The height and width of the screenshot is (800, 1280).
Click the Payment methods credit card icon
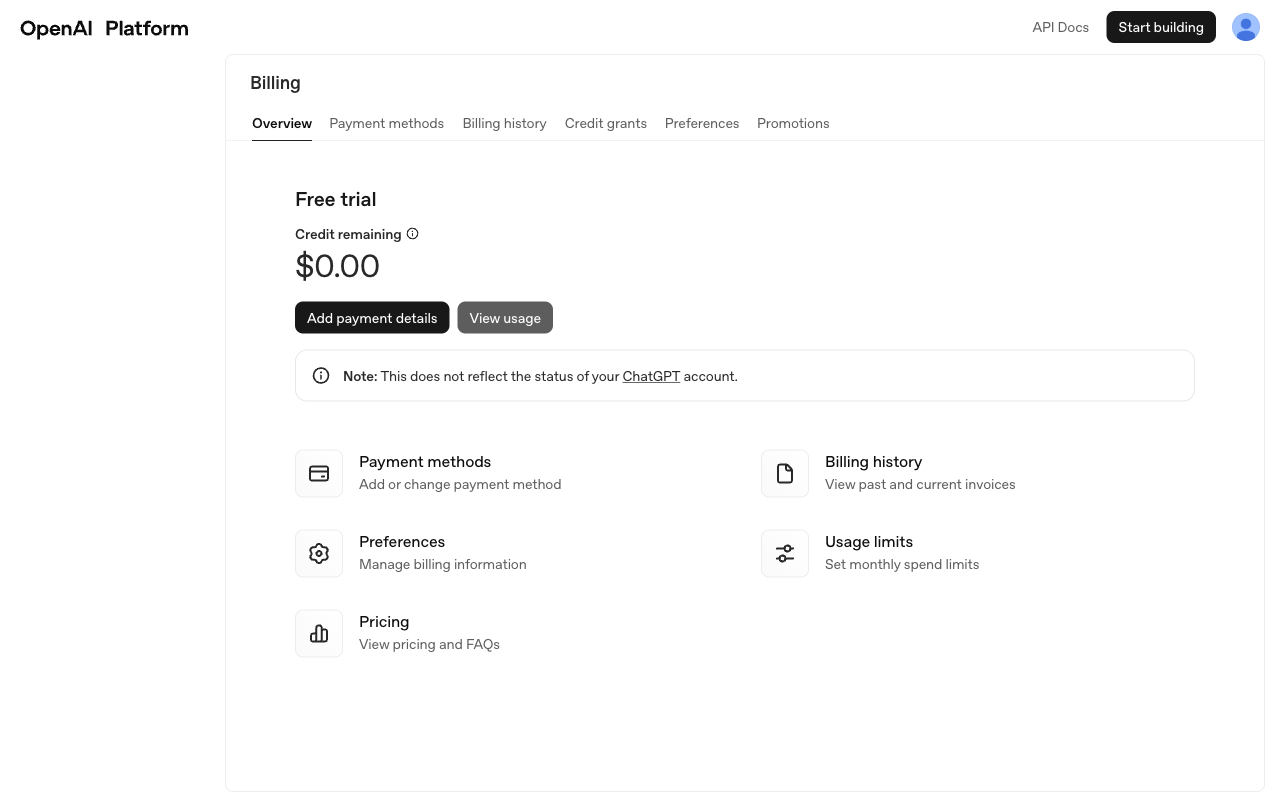tap(318, 472)
